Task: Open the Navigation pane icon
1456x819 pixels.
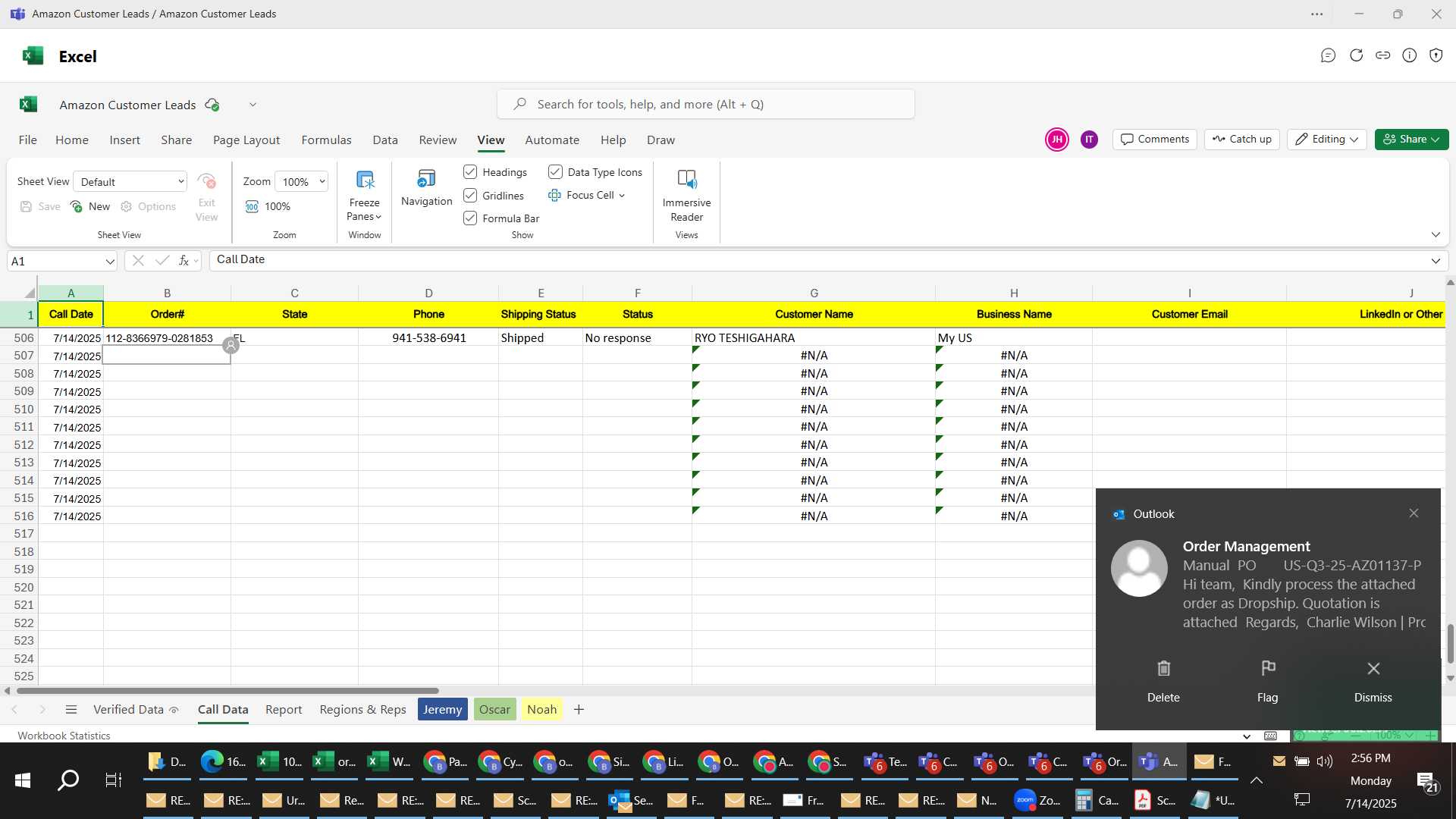Action: point(426,179)
